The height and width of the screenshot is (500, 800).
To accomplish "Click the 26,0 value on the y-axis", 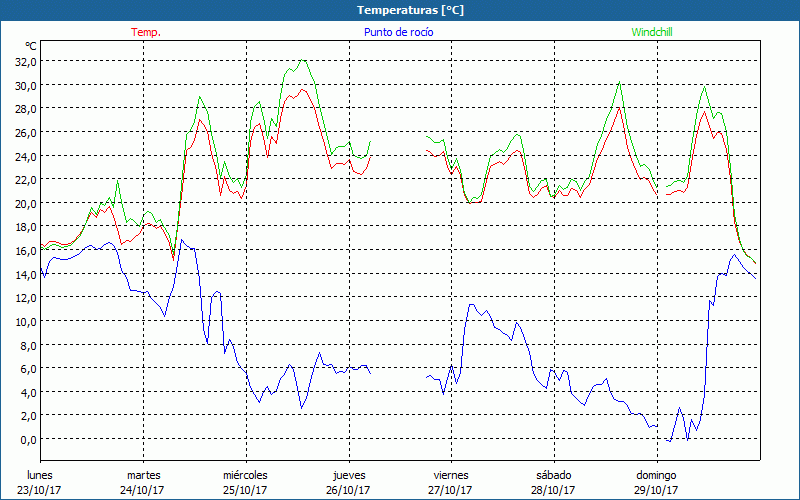I will 25,132.
